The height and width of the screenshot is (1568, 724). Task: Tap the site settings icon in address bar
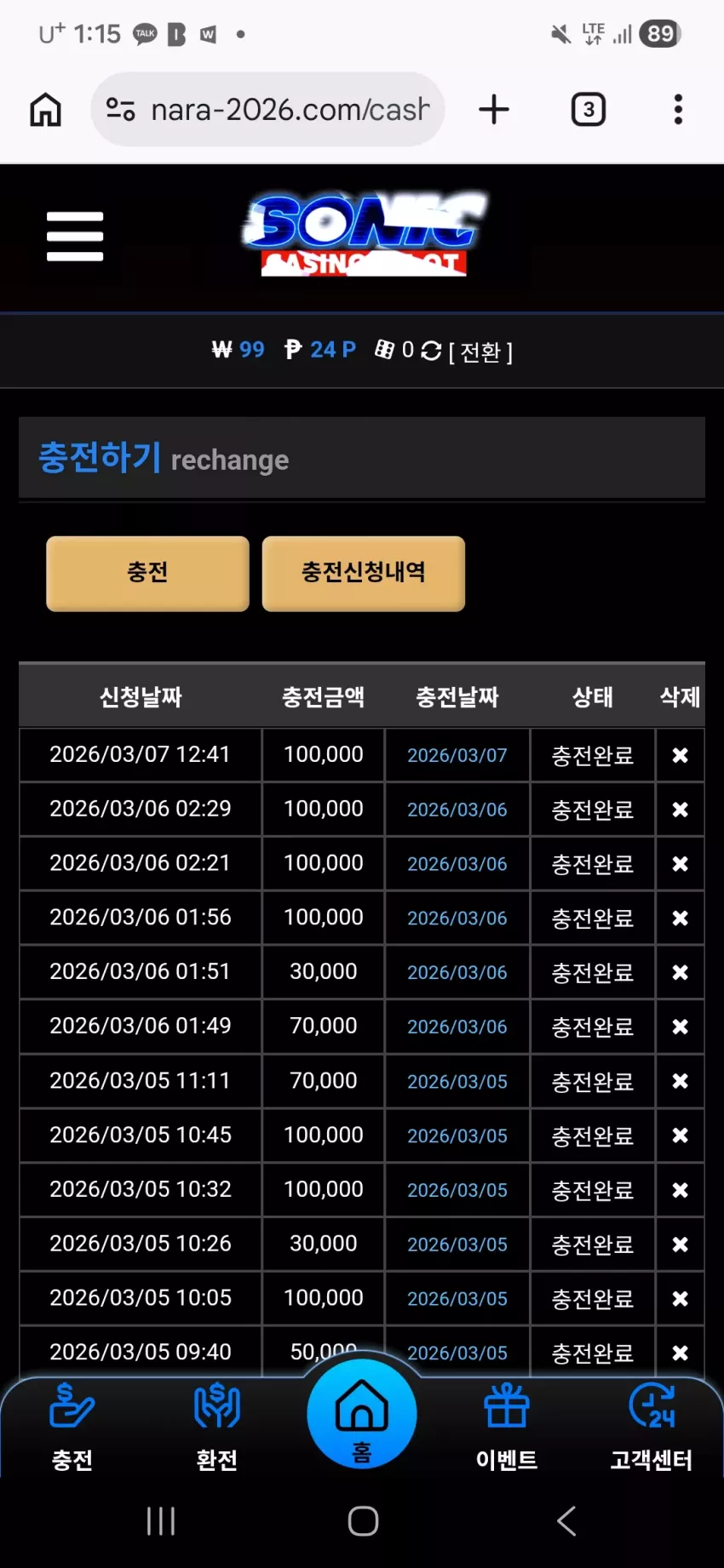(x=120, y=110)
